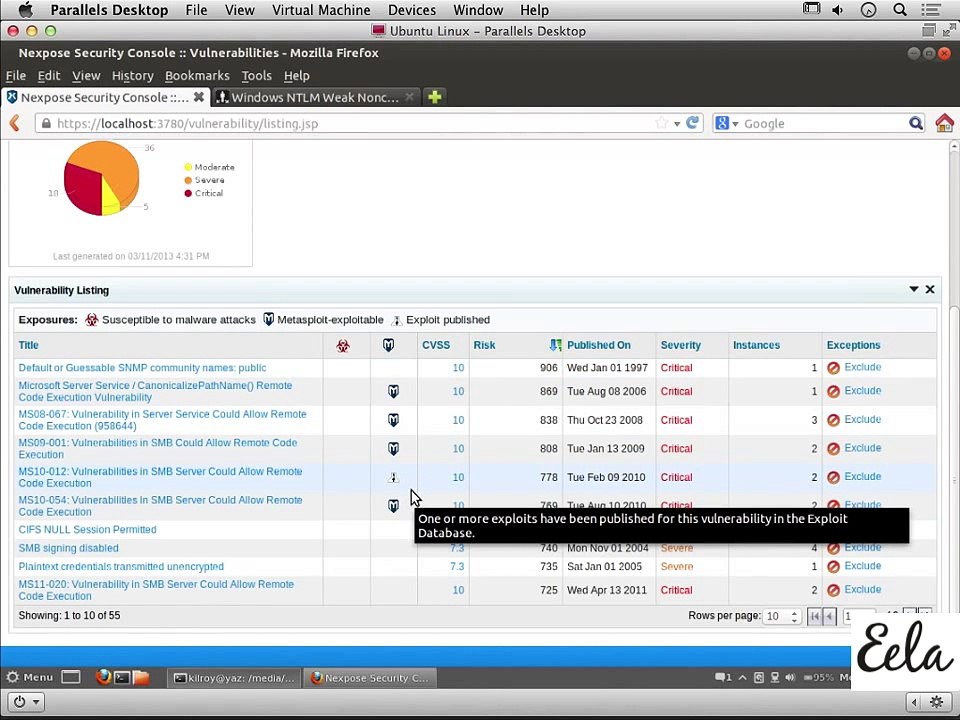
Task: Bookmark page using the star icon
Action: click(661, 123)
